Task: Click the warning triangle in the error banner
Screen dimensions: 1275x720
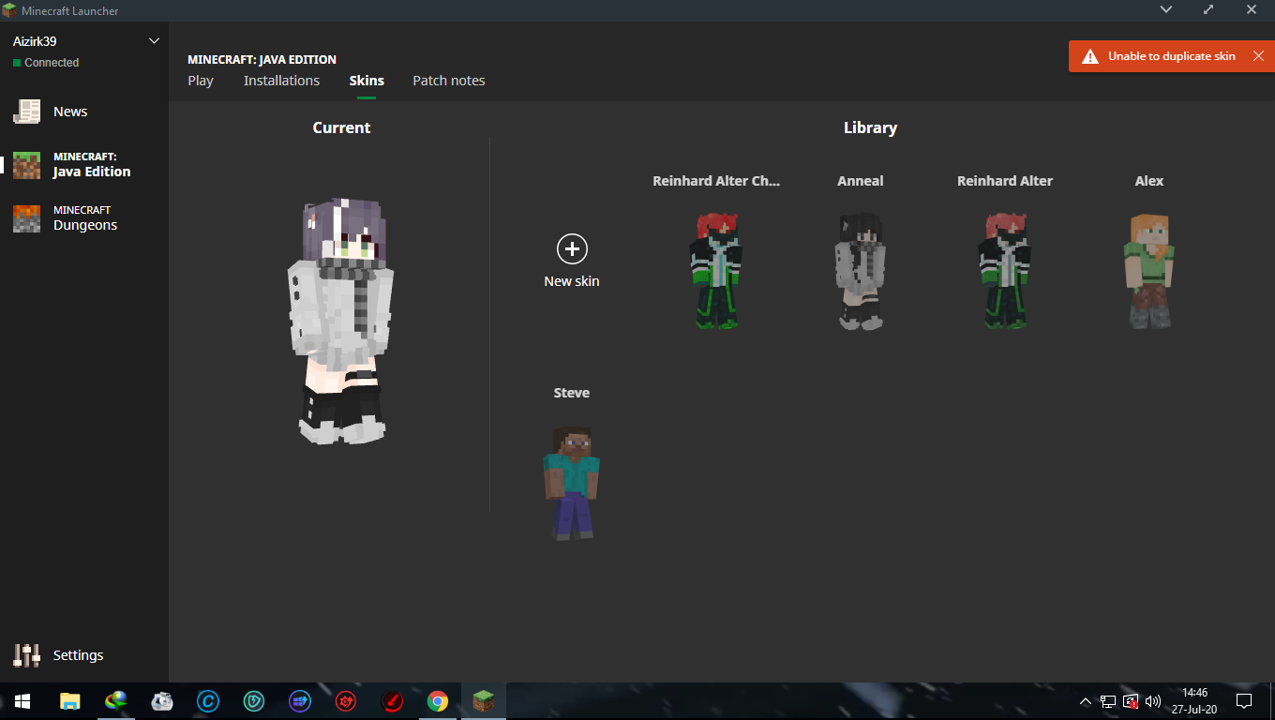Action: click(x=1090, y=57)
